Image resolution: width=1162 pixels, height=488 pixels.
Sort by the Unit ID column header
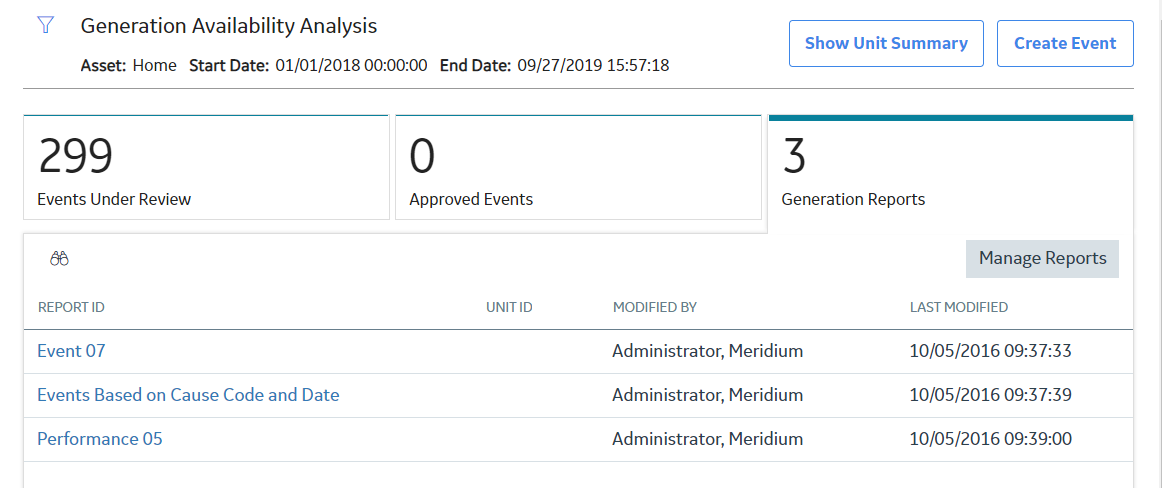click(509, 307)
